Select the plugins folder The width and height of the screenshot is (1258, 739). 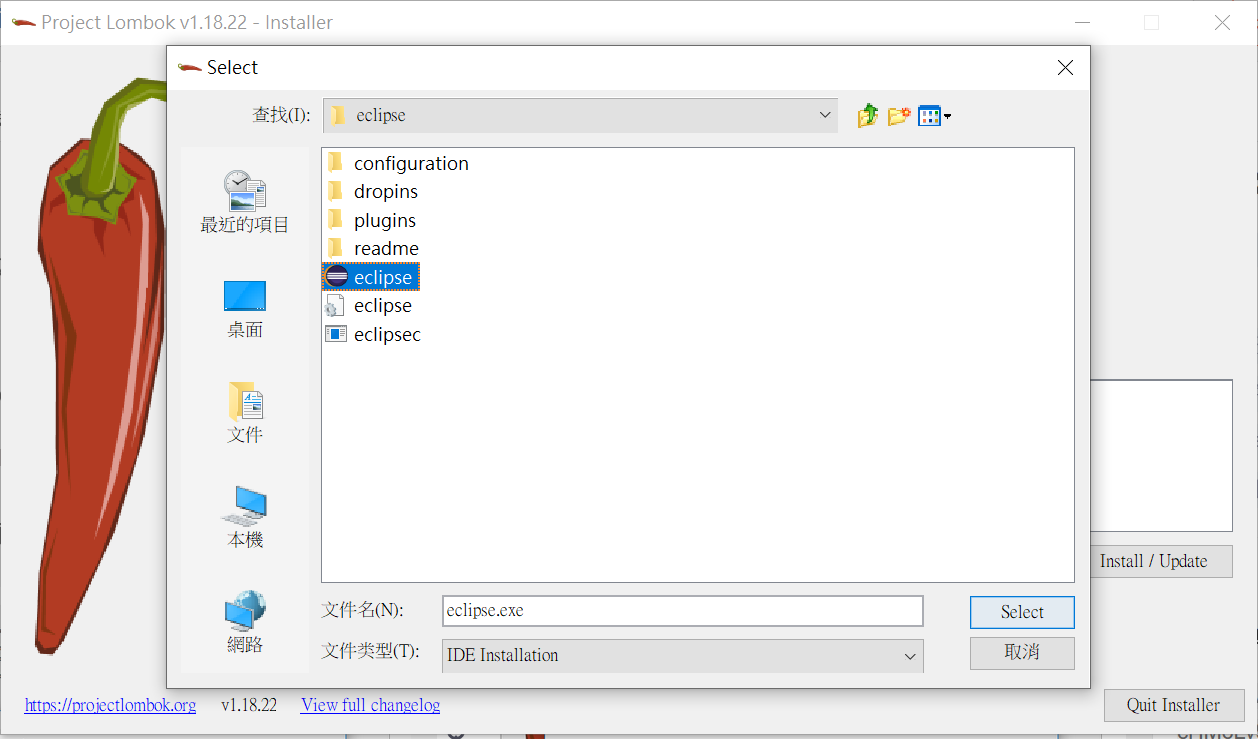371,220
